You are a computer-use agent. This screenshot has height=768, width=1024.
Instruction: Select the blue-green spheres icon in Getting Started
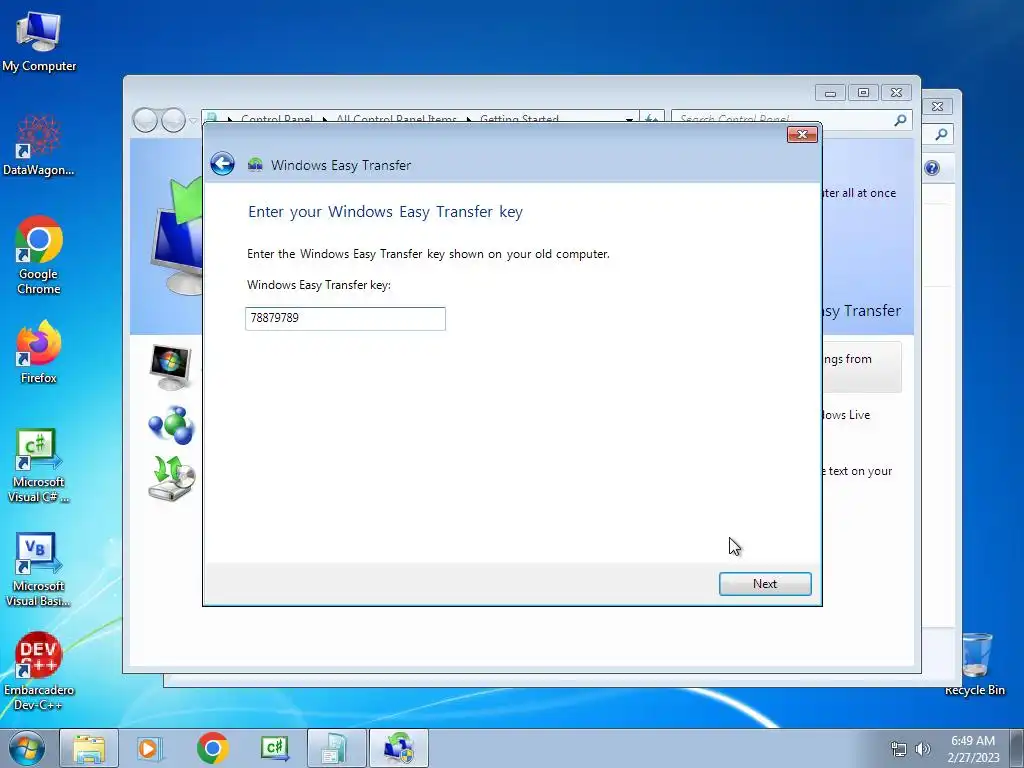point(171,425)
